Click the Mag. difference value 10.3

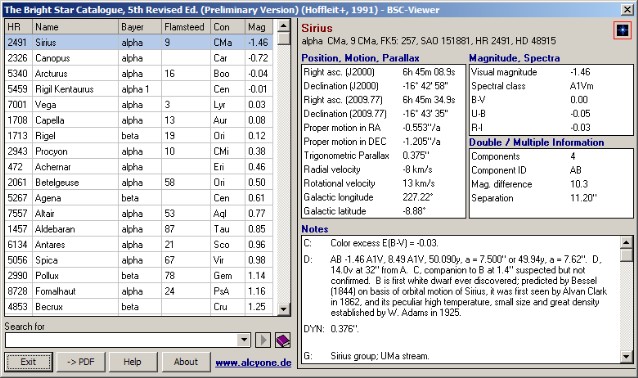[579, 184]
